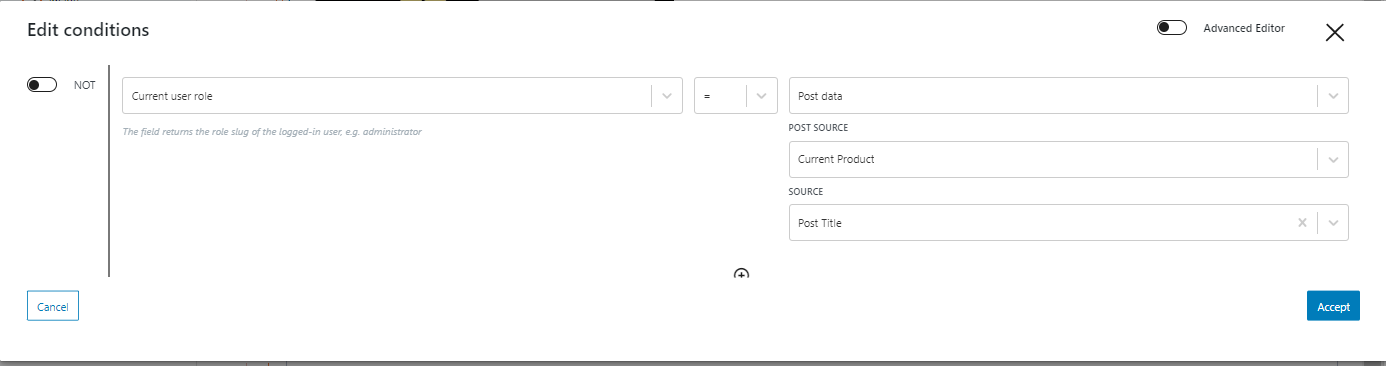Viewport: 1386px width, 366px height.
Task: Open the equals operator chevron arrow
Action: pyautogui.click(x=761, y=96)
